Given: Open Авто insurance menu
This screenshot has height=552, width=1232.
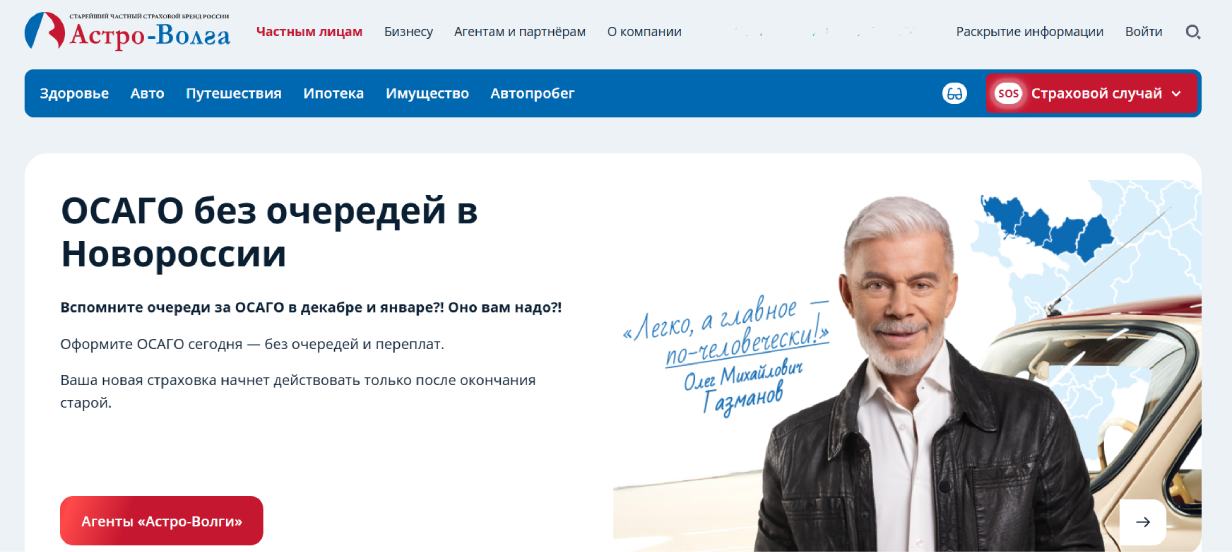Looking at the screenshot, I should [147, 93].
